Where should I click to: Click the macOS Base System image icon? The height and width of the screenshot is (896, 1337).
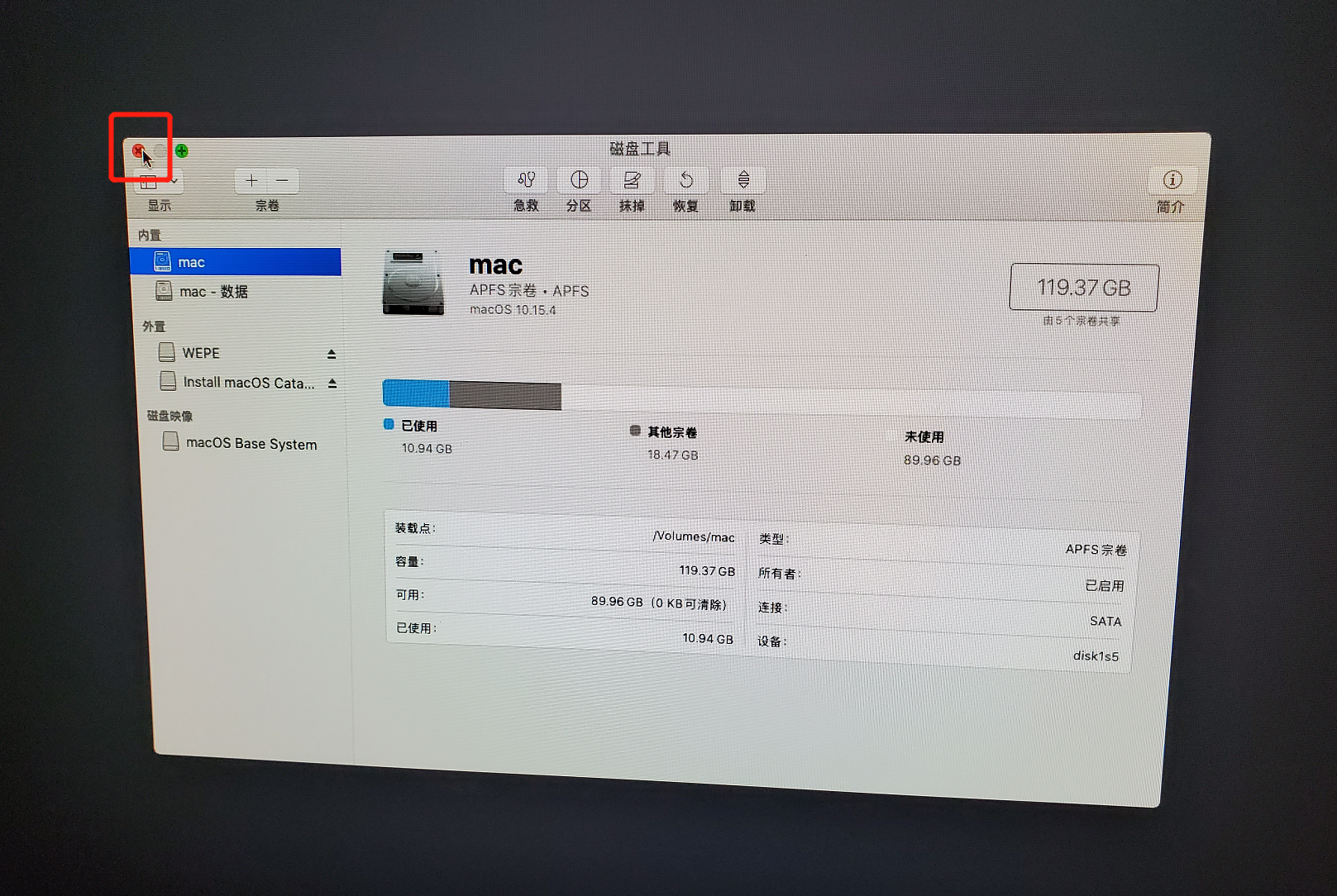pos(171,441)
